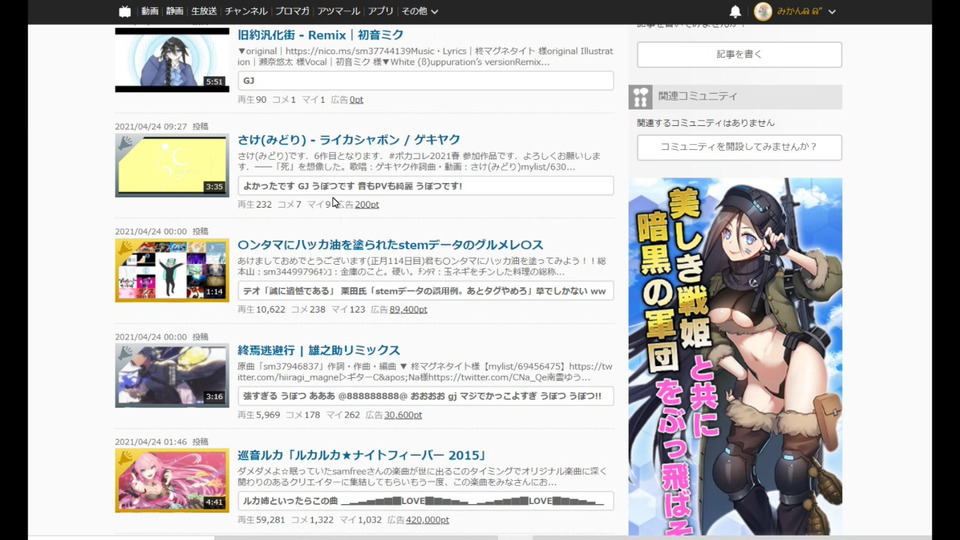The height and width of the screenshot is (540, 960).
Task: Click the Niconico TV logo icon
Action: coord(125,11)
